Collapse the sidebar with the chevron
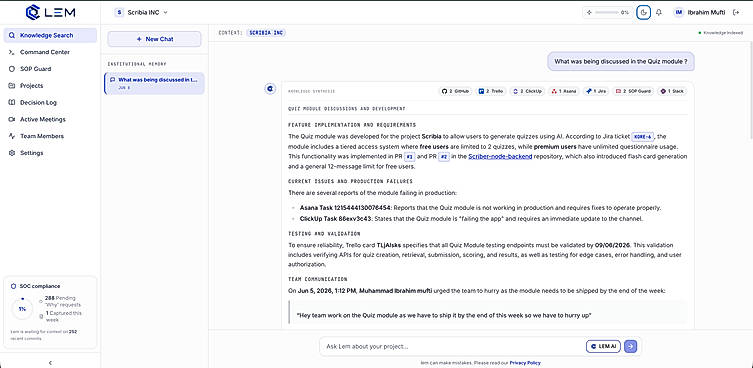Viewport: 753px width, 368px height. point(50,363)
